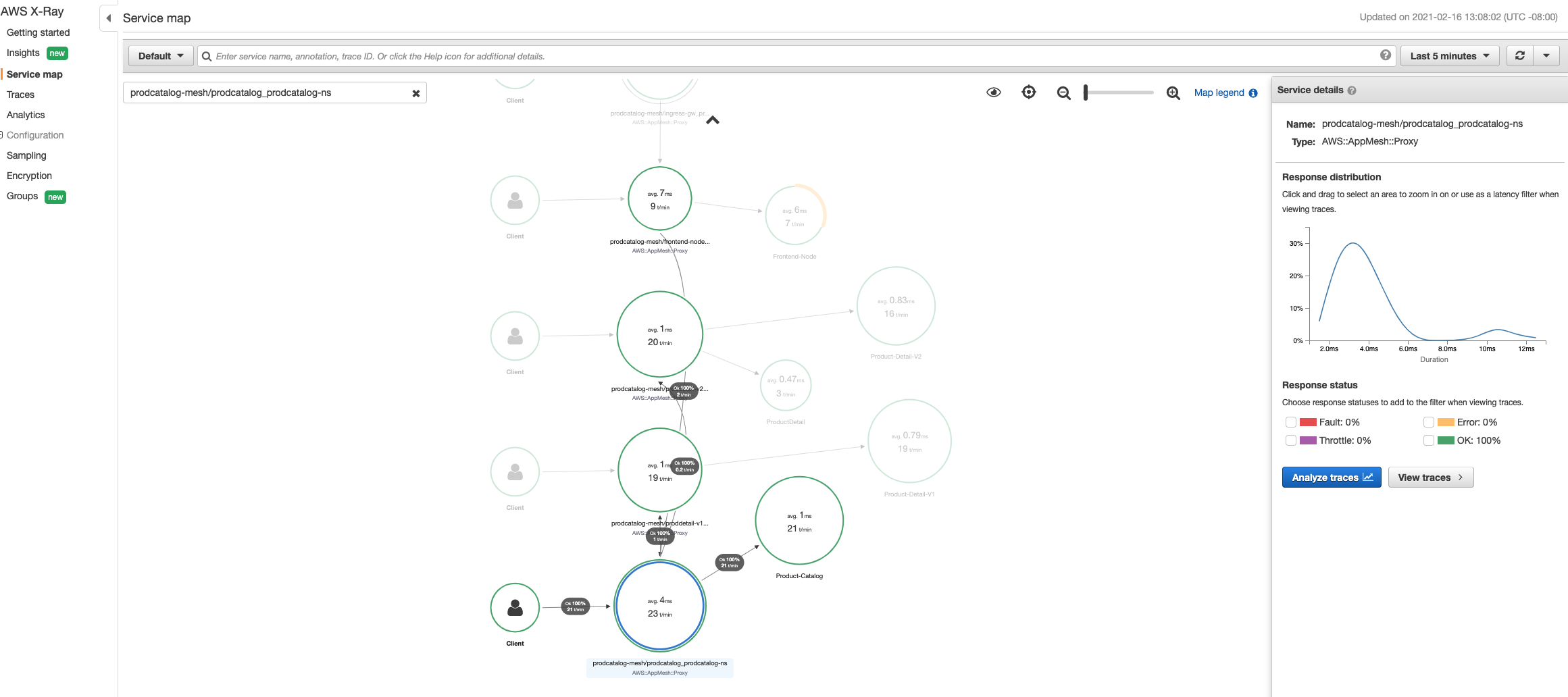Select the Product-Catalog service node
Viewport: 1568px width, 697px height.
(x=799, y=520)
